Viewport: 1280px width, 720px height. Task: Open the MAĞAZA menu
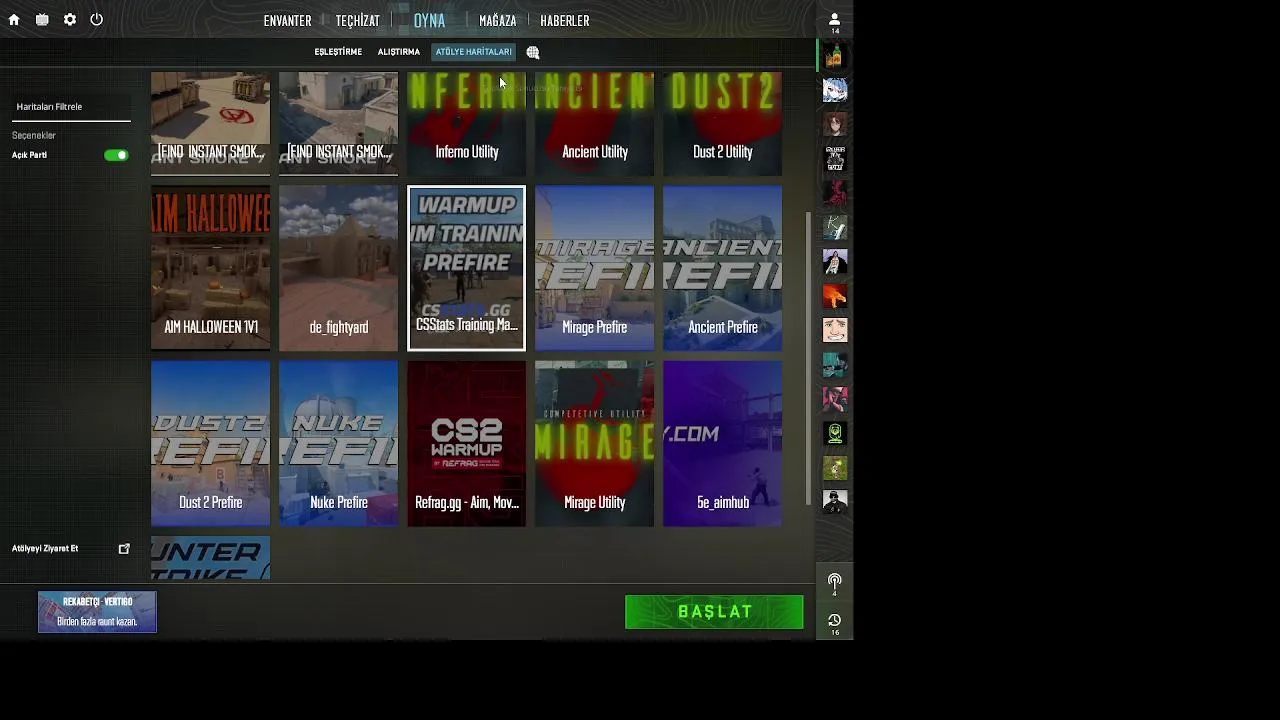(x=497, y=21)
